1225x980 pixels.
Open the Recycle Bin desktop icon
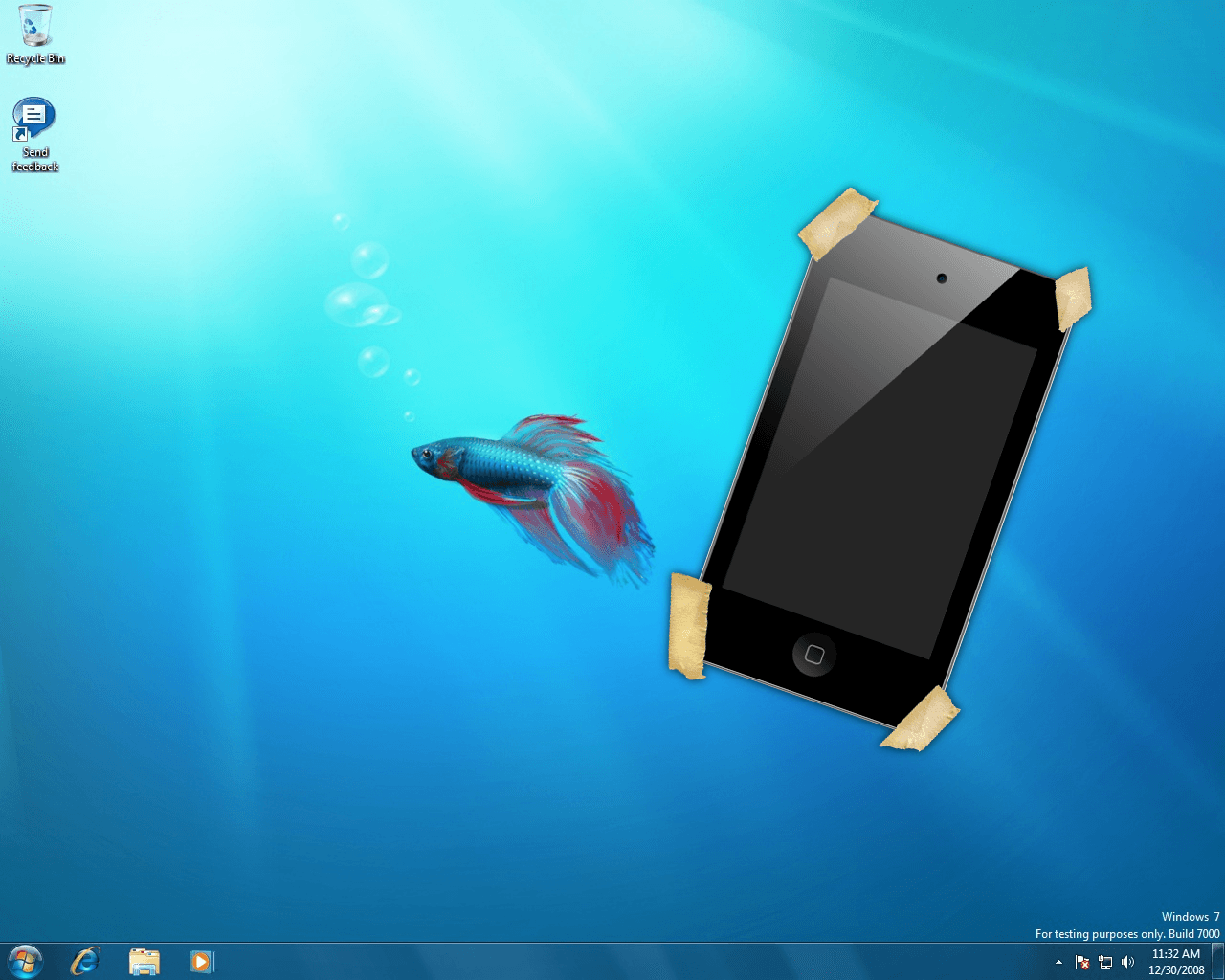(x=35, y=35)
